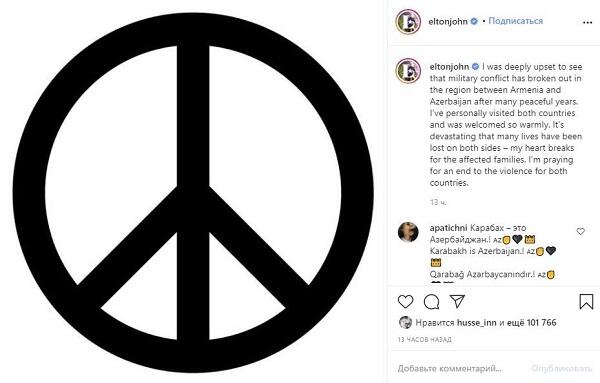The image size is (600, 383).
Task: Click the Подписаться follow link
Action: pos(515,21)
